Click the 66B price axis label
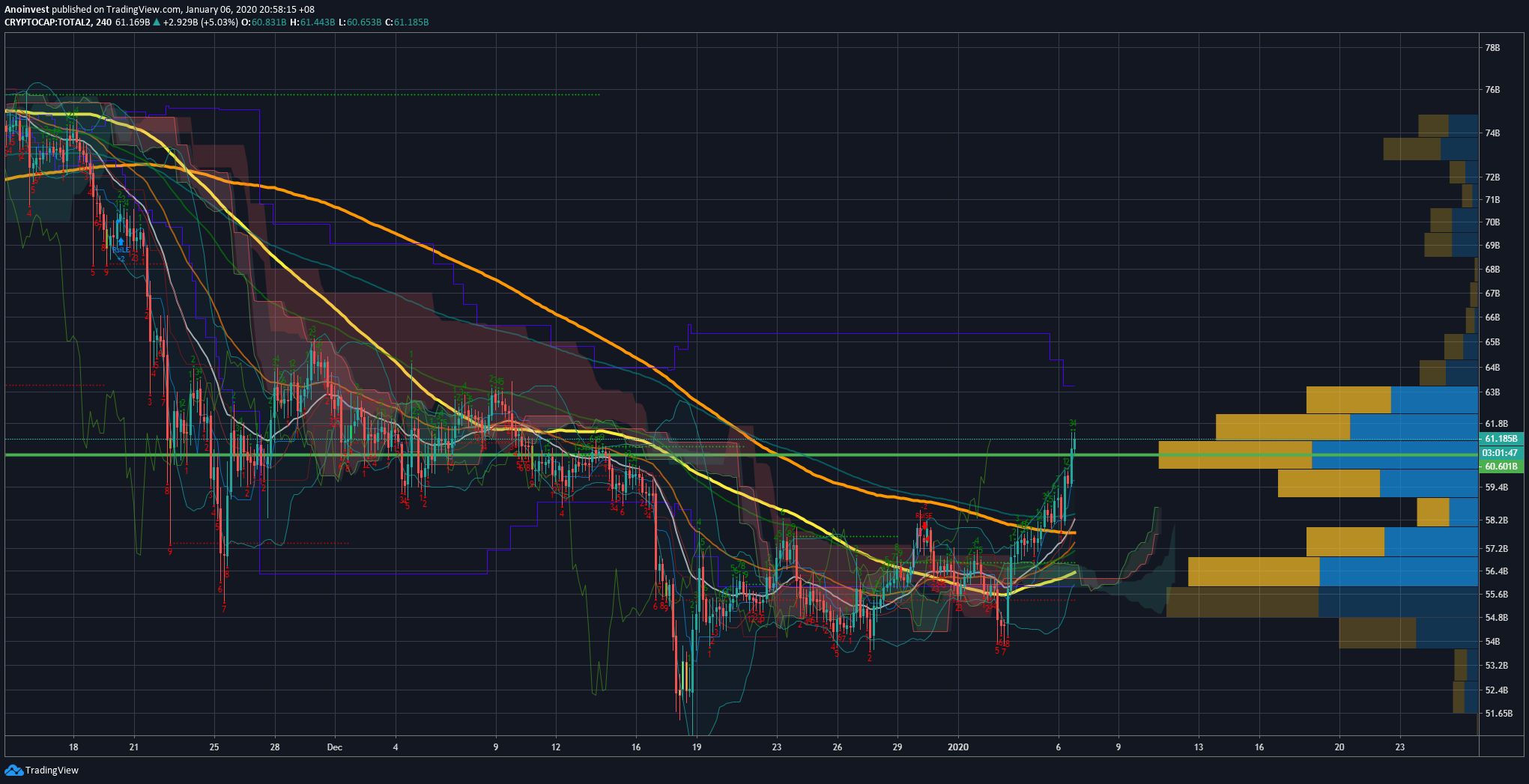 (1492, 317)
